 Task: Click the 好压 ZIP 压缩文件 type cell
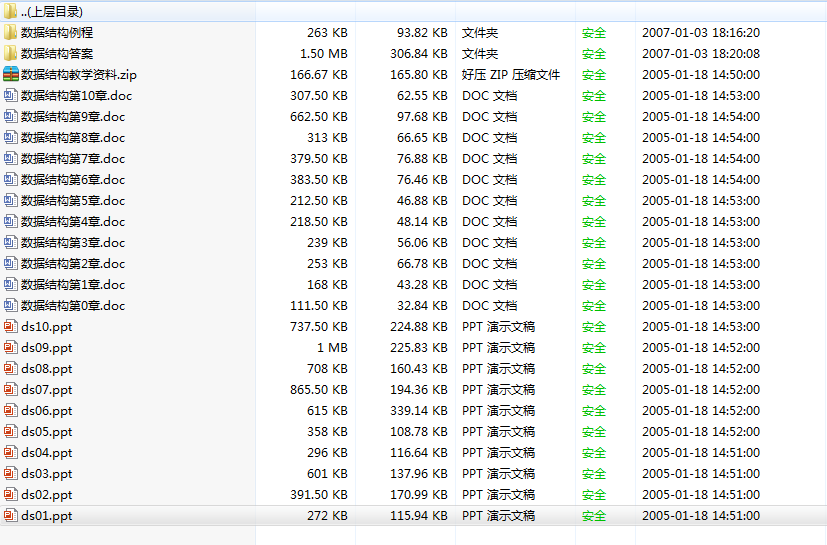tap(511, 74)
